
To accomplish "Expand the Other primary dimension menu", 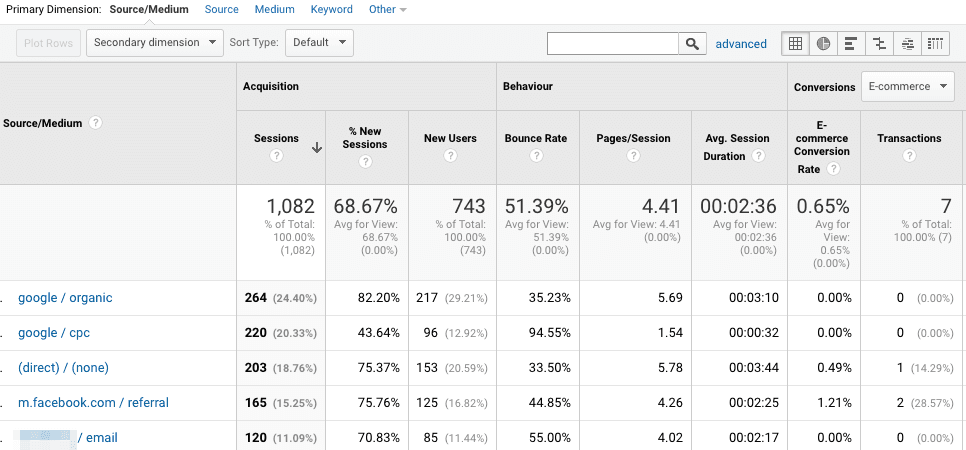I will click(388, 9).
